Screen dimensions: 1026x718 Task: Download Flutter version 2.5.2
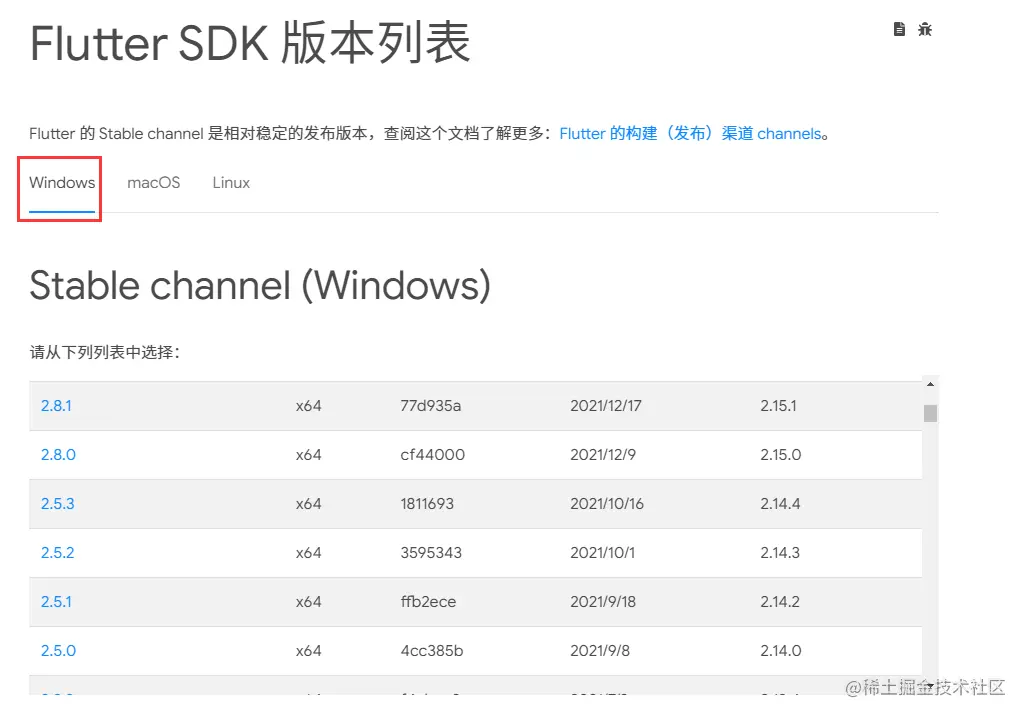coord(58,553)
